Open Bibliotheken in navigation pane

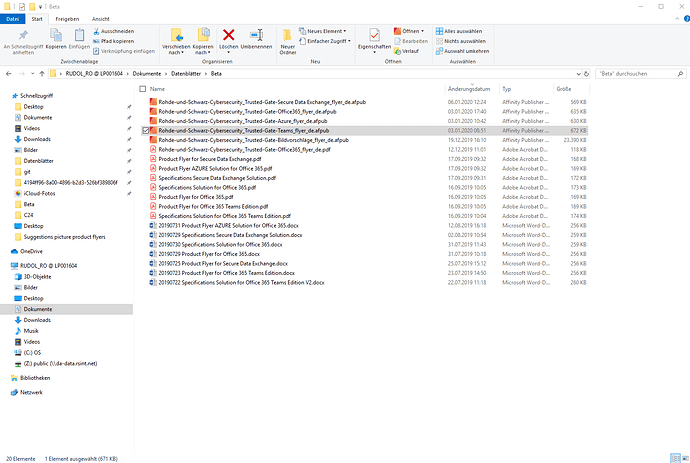pyautogui.click(x=30, y=378)
